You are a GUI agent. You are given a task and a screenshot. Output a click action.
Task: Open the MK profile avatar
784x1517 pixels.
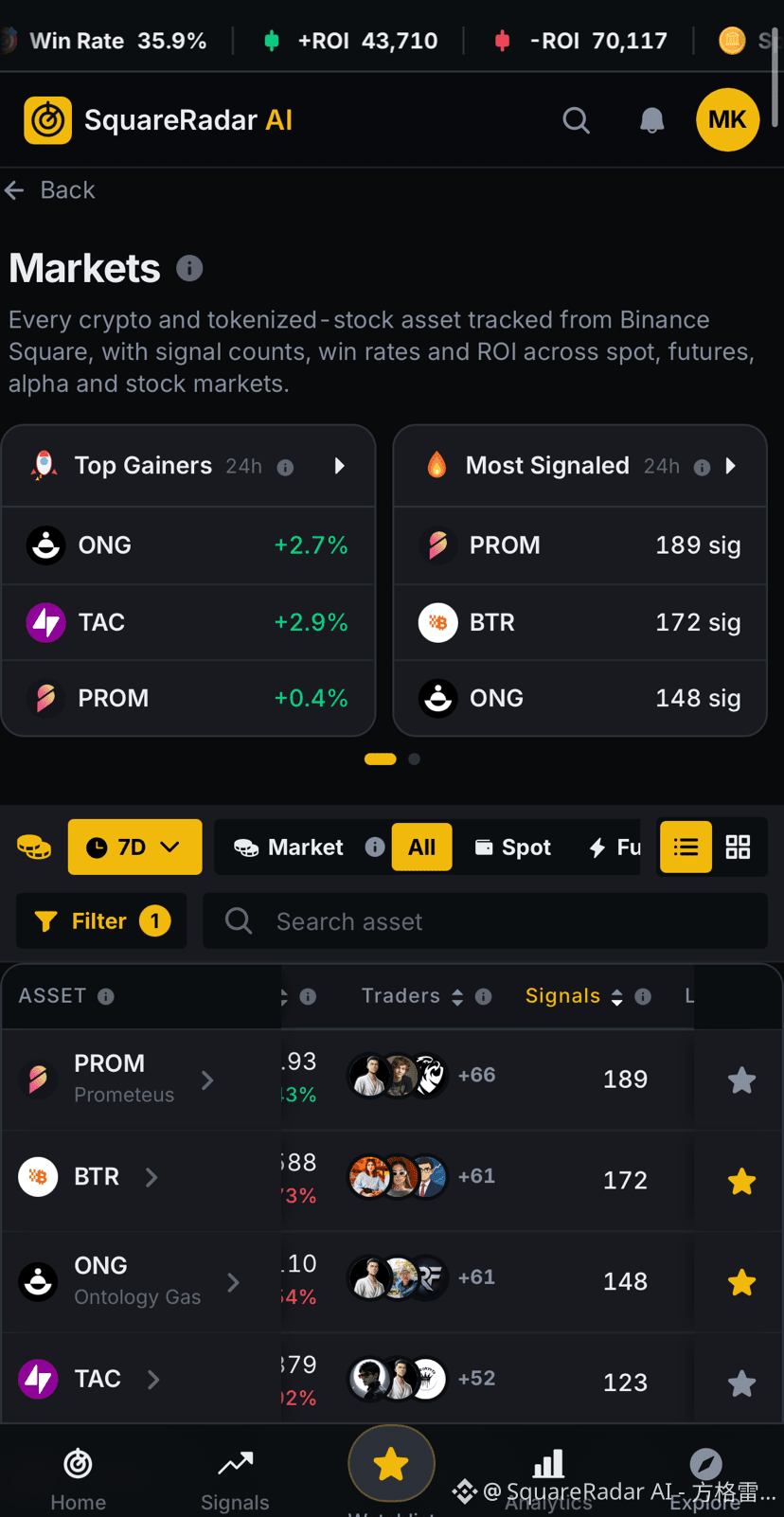pos(727,119)
